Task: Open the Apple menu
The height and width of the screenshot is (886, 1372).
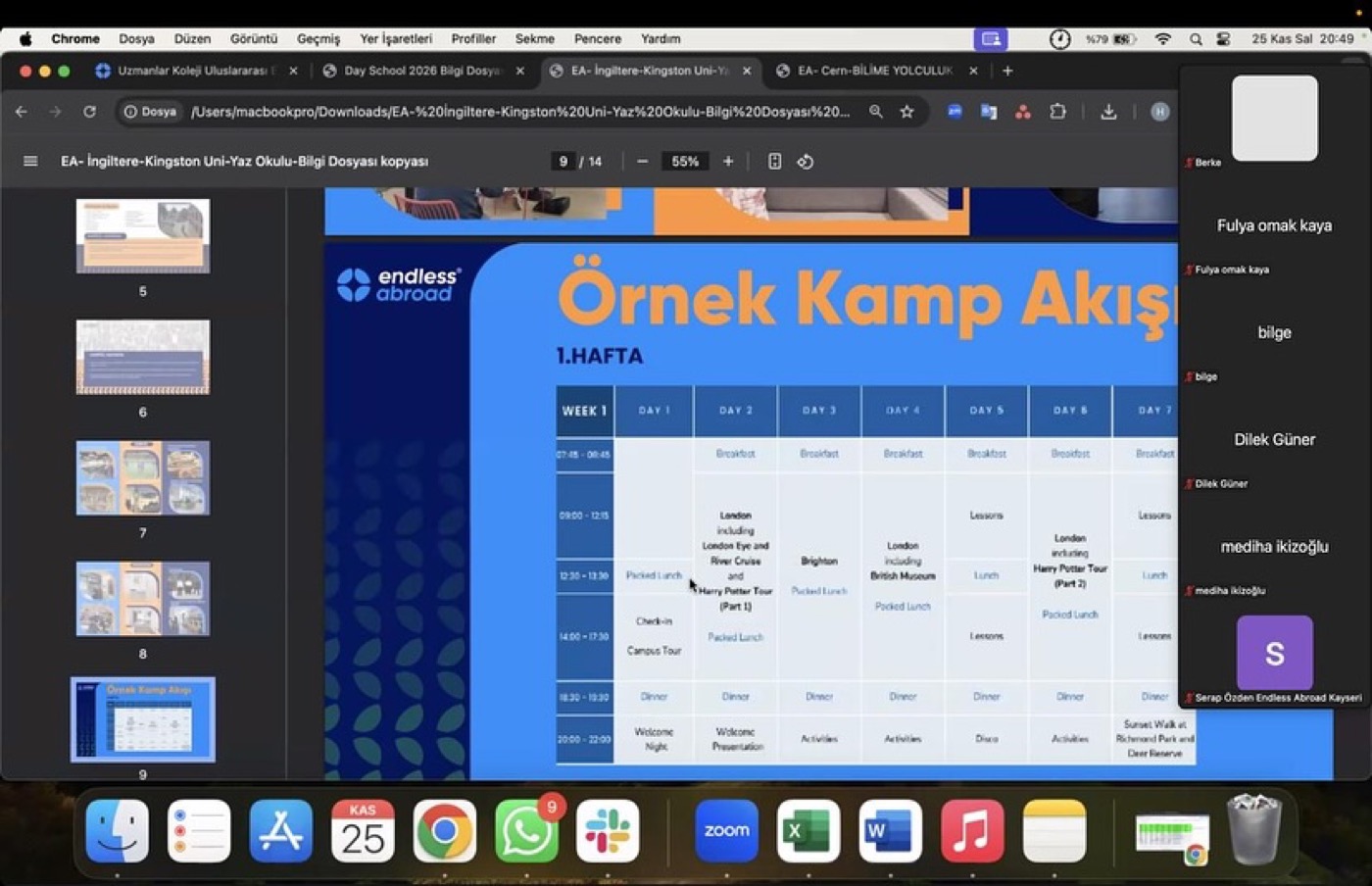Action: coord(25,39)
